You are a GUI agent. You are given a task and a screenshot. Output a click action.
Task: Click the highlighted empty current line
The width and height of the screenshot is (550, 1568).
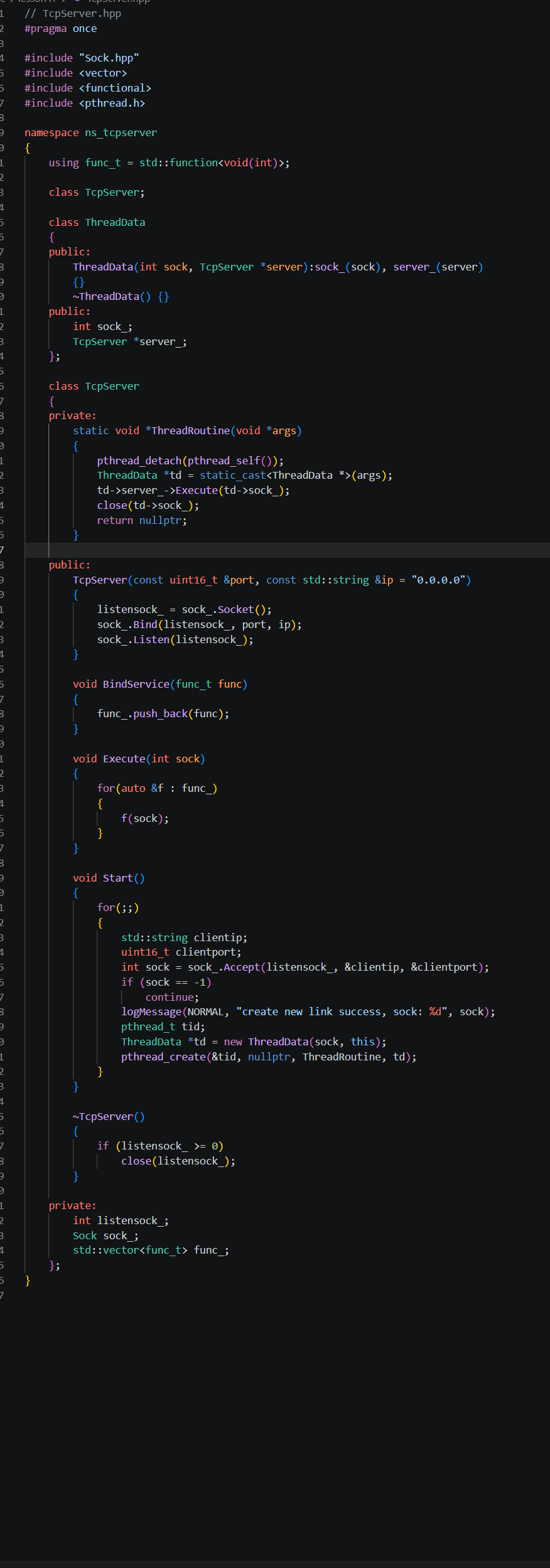pos(287,550)
